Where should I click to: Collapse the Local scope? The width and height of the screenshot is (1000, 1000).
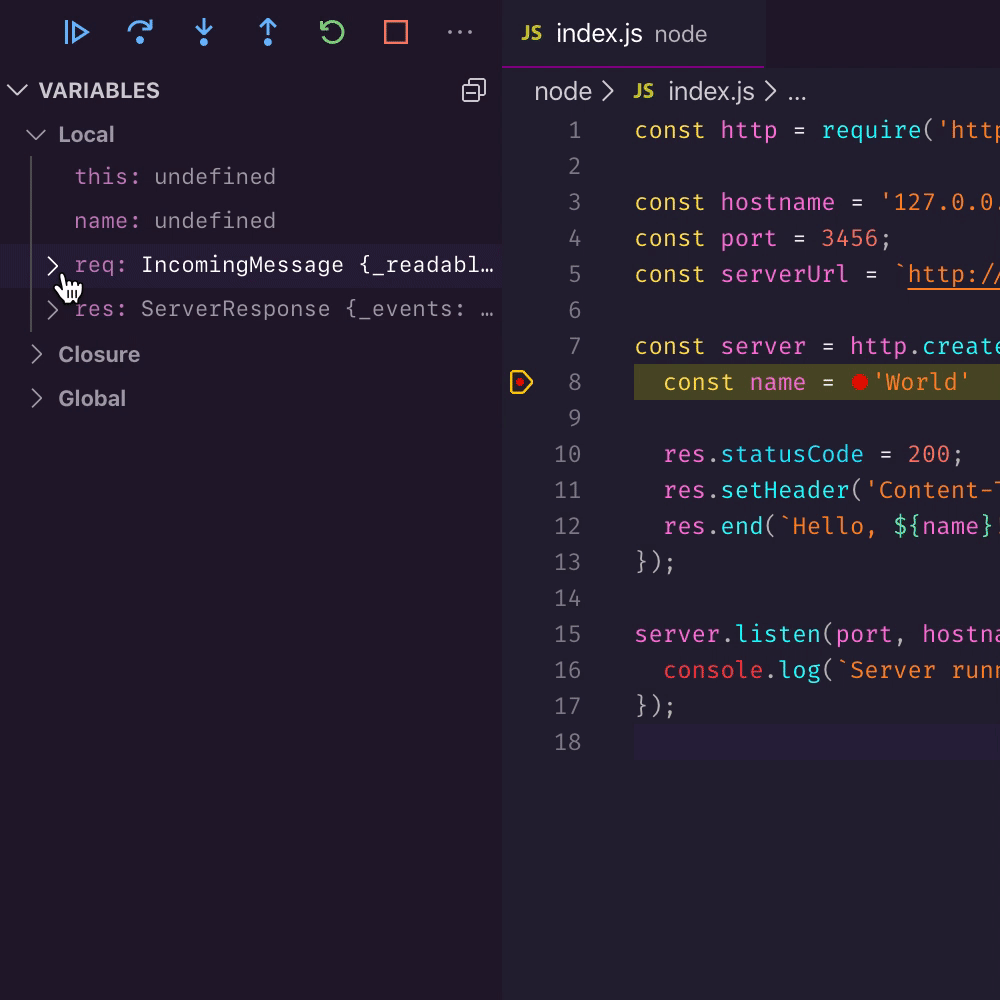pos(37,135)
